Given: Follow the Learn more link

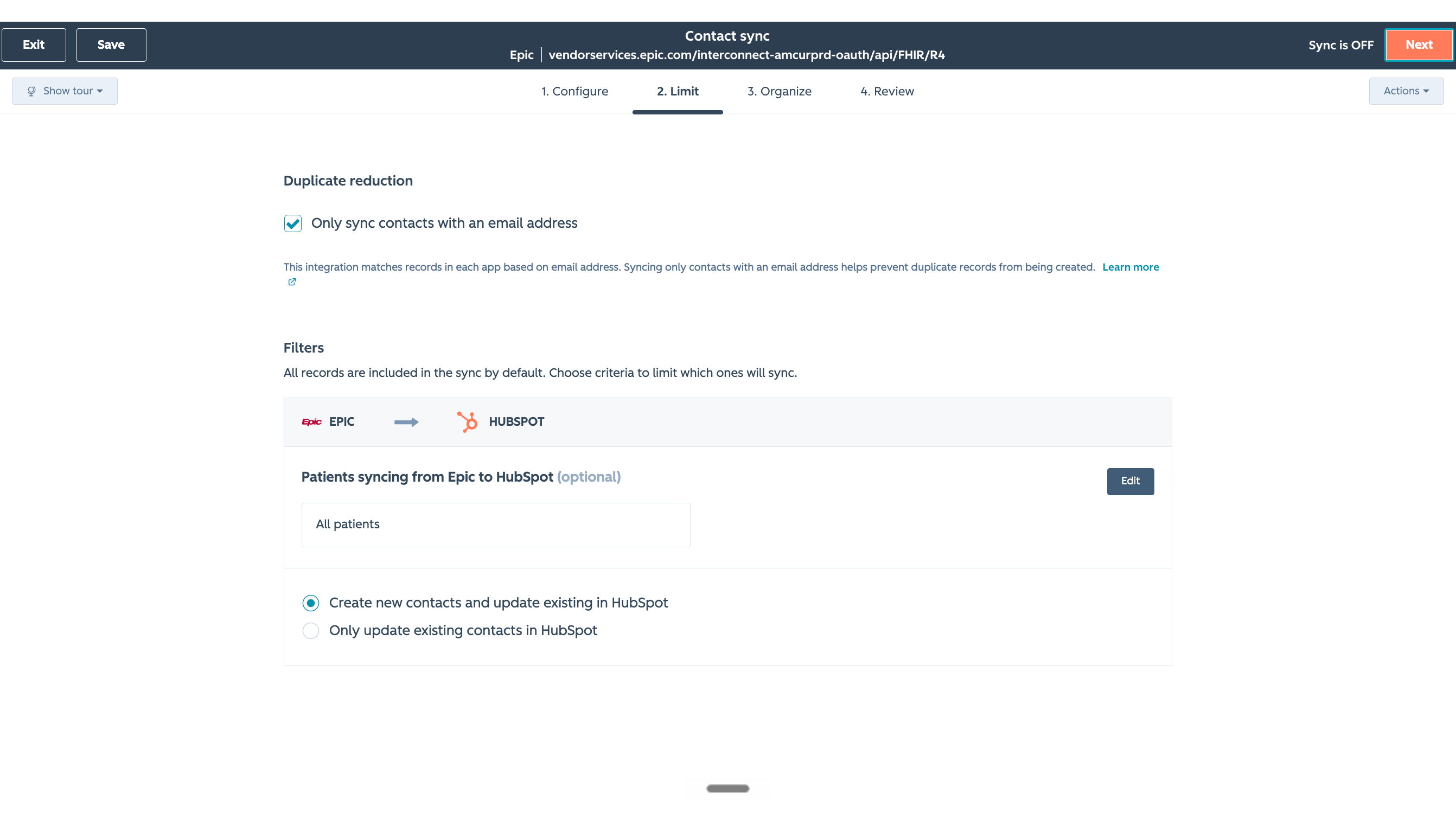Looking at the screenshot, I should [1131, 267].
